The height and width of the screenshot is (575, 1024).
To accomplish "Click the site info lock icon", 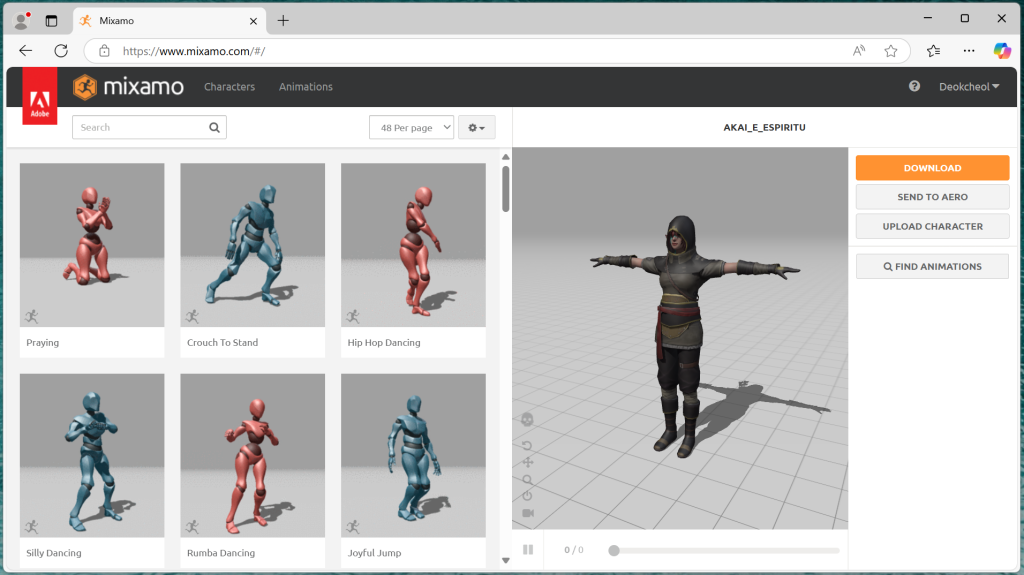I will (x=104, y=51).
